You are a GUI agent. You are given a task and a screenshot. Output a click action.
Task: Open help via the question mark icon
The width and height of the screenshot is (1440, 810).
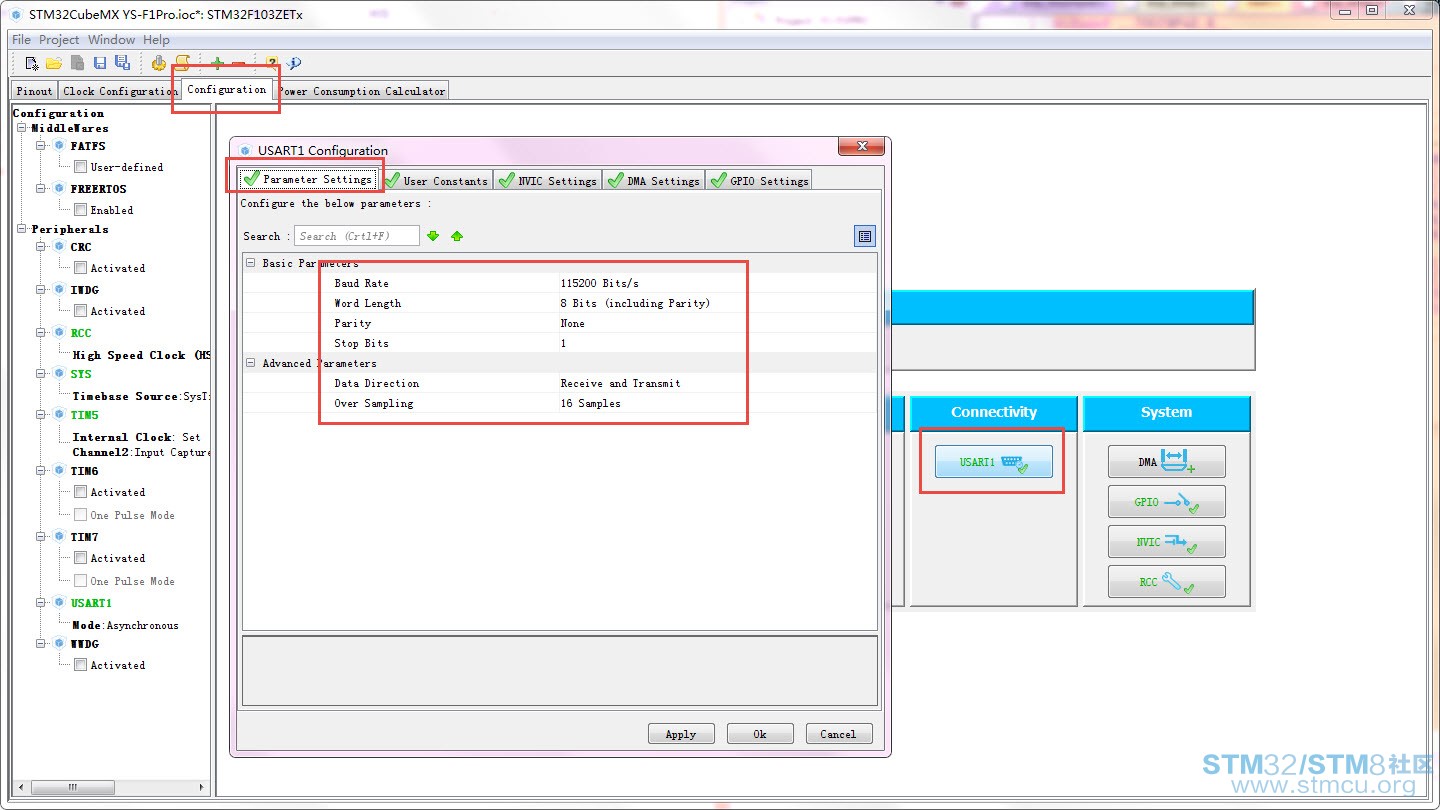pyautogui.click(x=271, y=63)
